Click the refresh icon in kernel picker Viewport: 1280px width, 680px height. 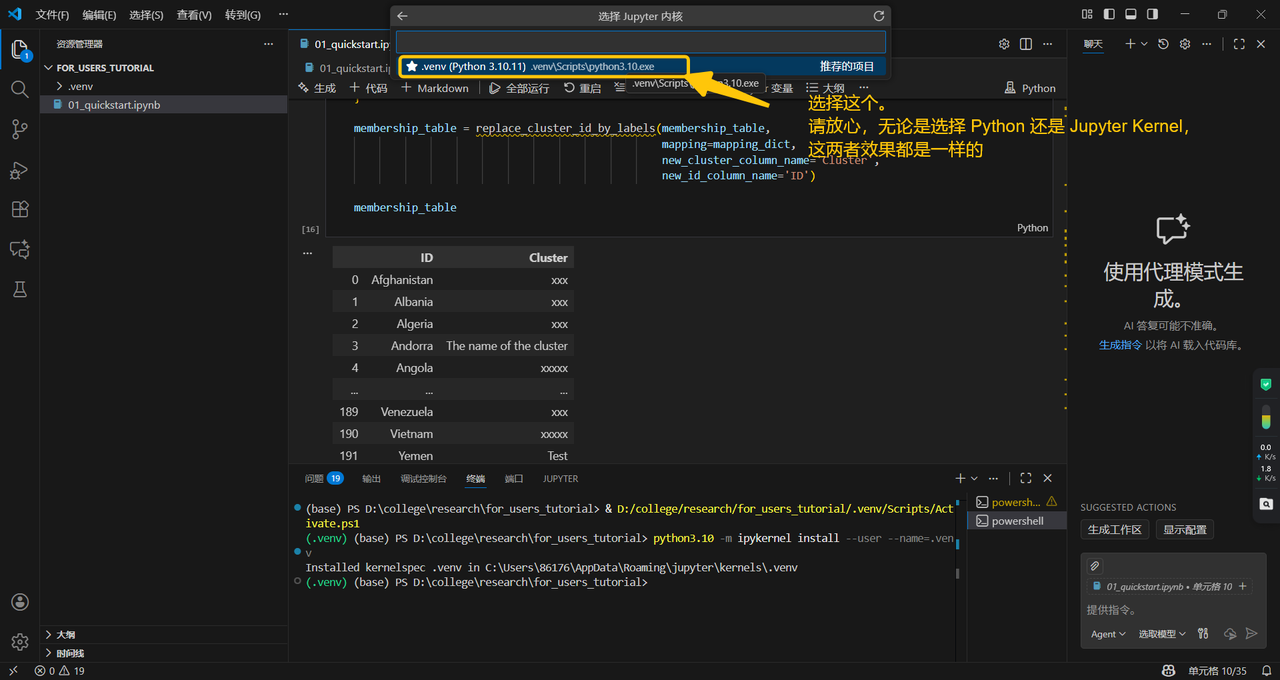[879, 16]
